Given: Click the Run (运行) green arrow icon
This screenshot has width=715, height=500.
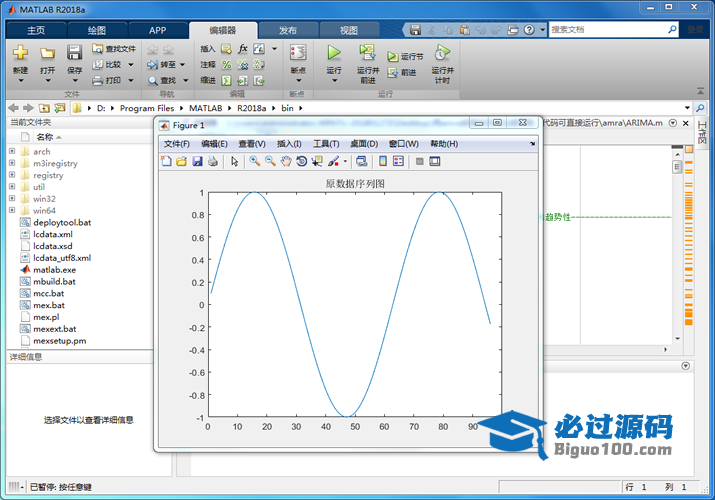Looking at the screenshot, I should pyautogui.click(x=334, y=52).
